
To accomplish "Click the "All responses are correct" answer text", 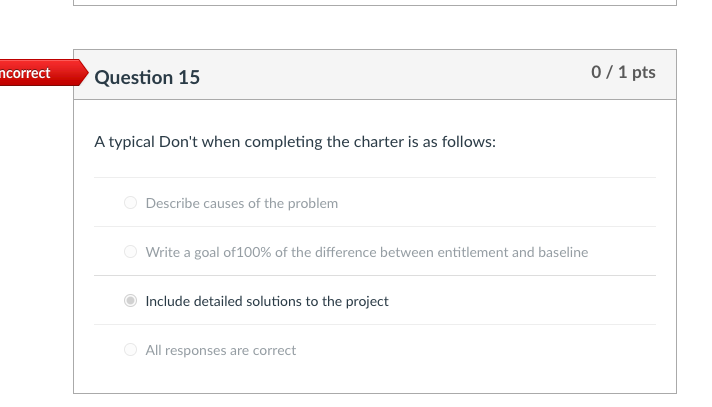I will (220, 350).
